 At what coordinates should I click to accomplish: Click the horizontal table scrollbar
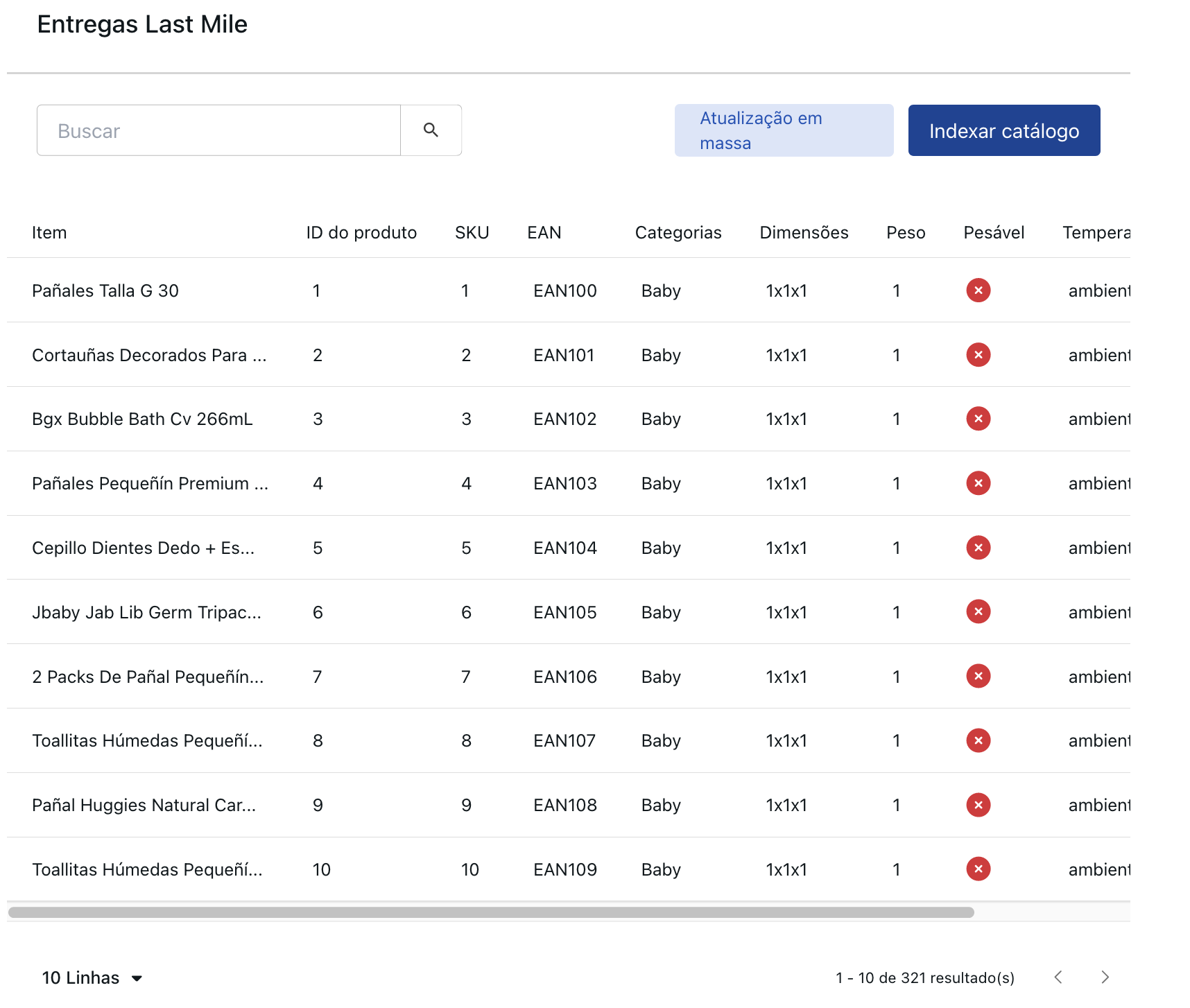(491, 912)
